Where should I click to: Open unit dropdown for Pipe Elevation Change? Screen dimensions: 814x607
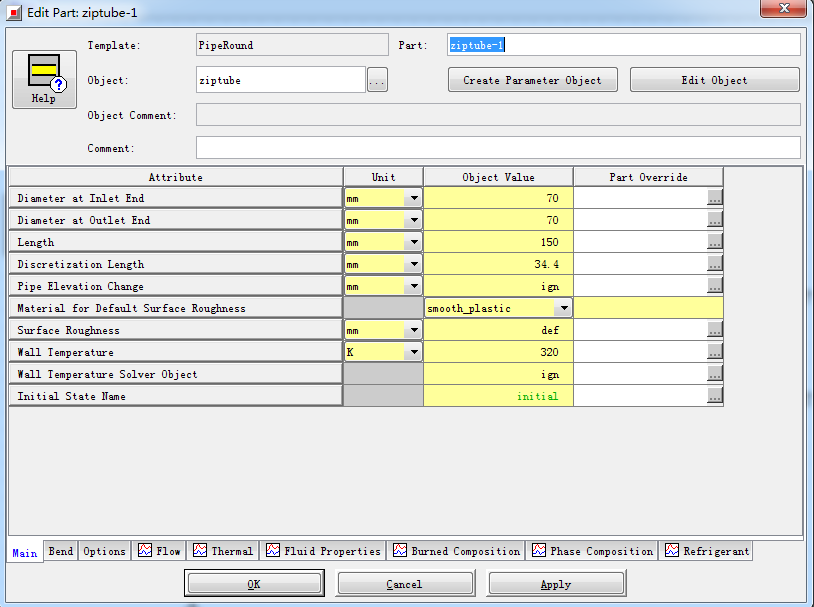(413, 286)
